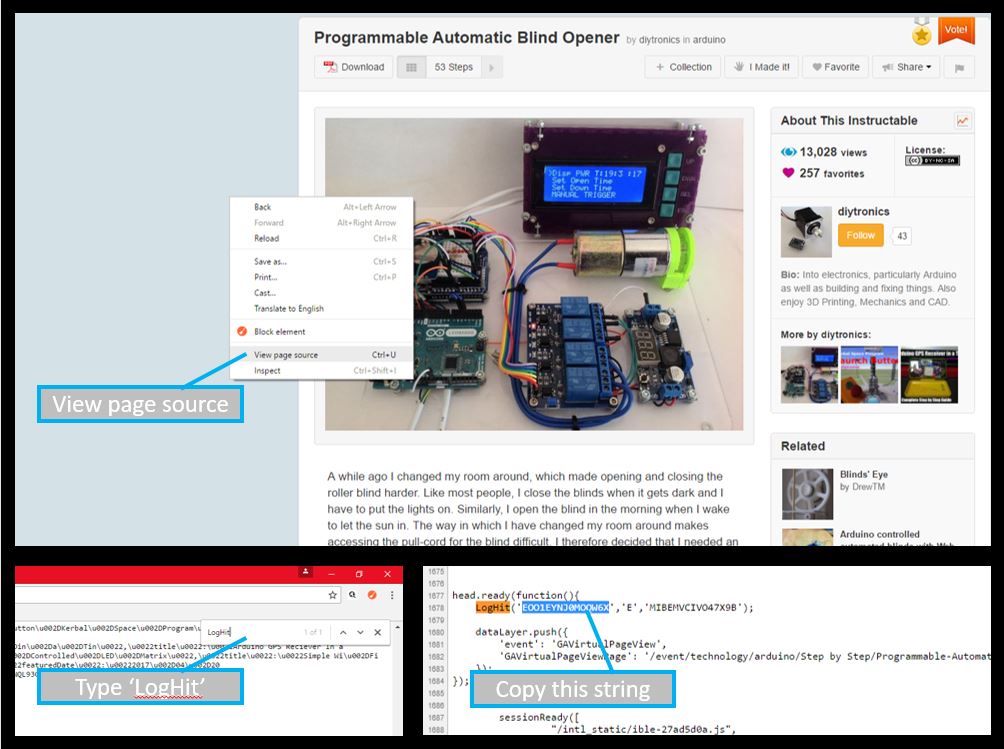Go to next find result arrow
Viewport: 1004px width, 749px height.
point(360,632)
